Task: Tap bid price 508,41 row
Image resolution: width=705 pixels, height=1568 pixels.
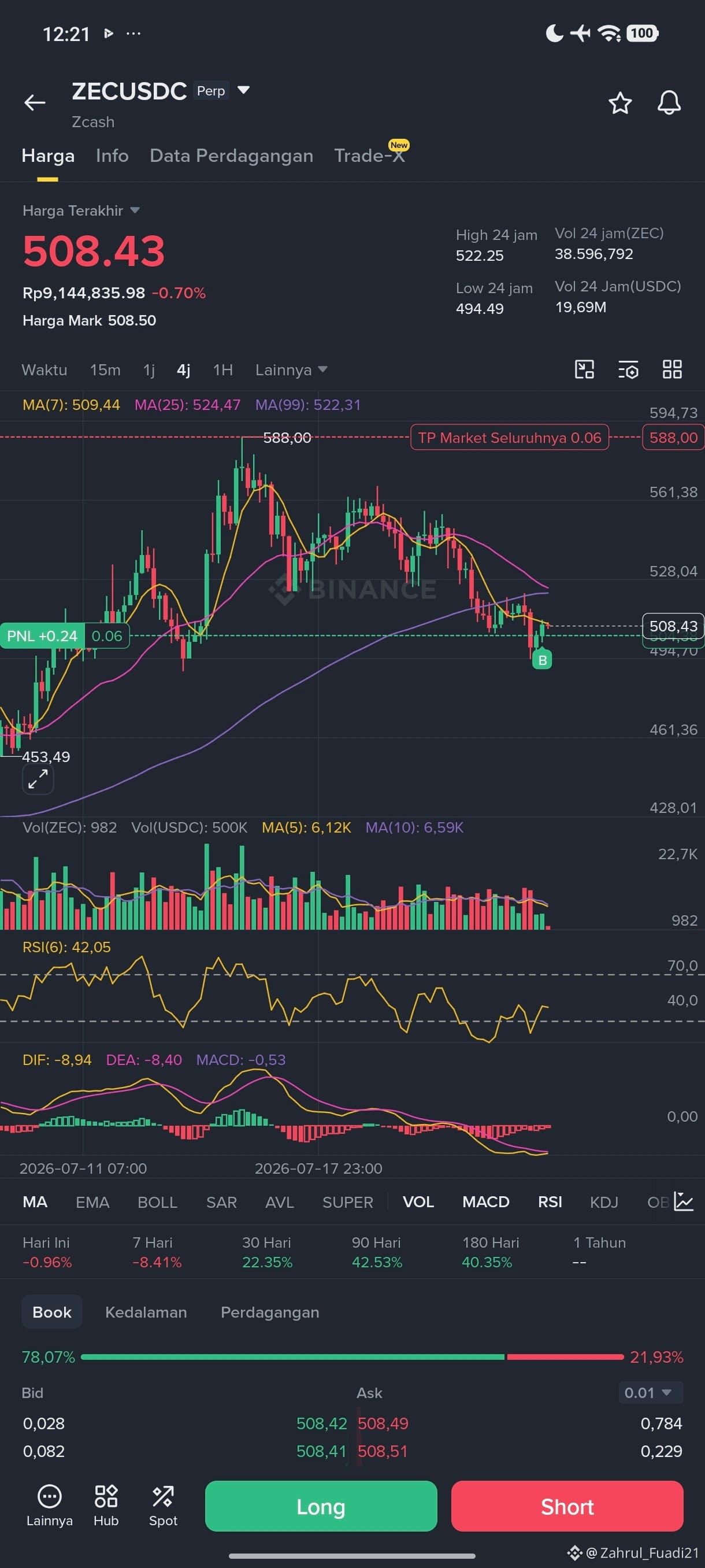Action: click(x=321, y=1451)
